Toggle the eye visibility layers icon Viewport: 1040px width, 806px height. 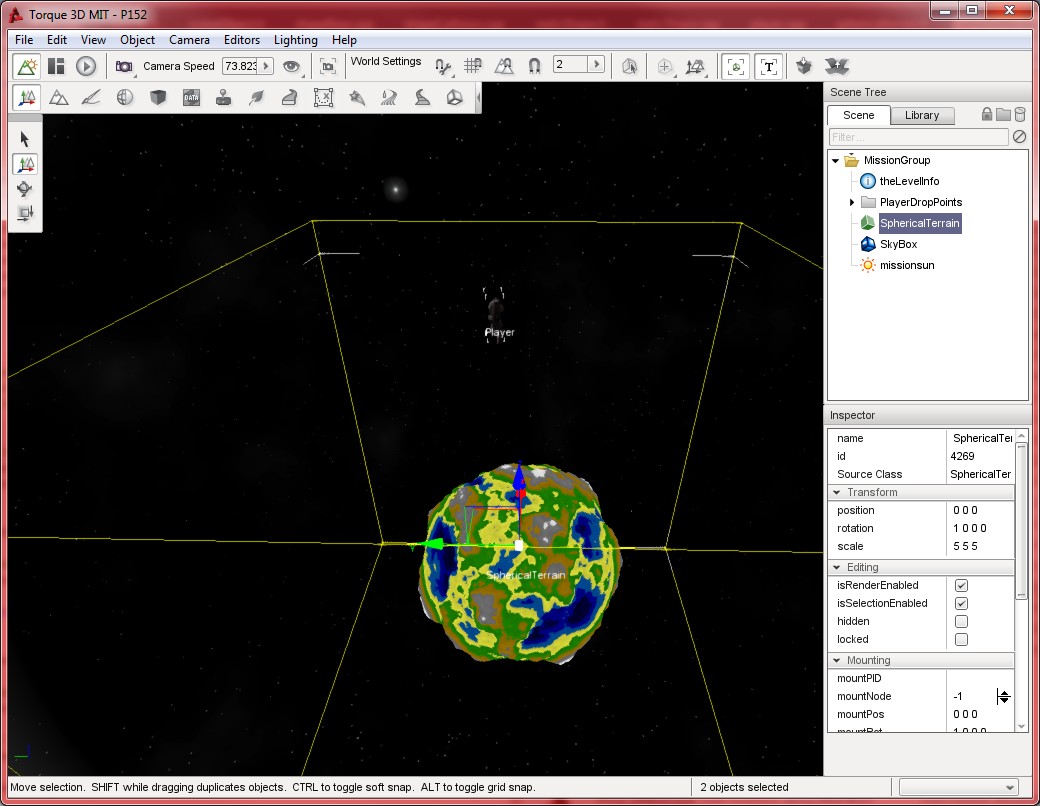pos(291,66)
